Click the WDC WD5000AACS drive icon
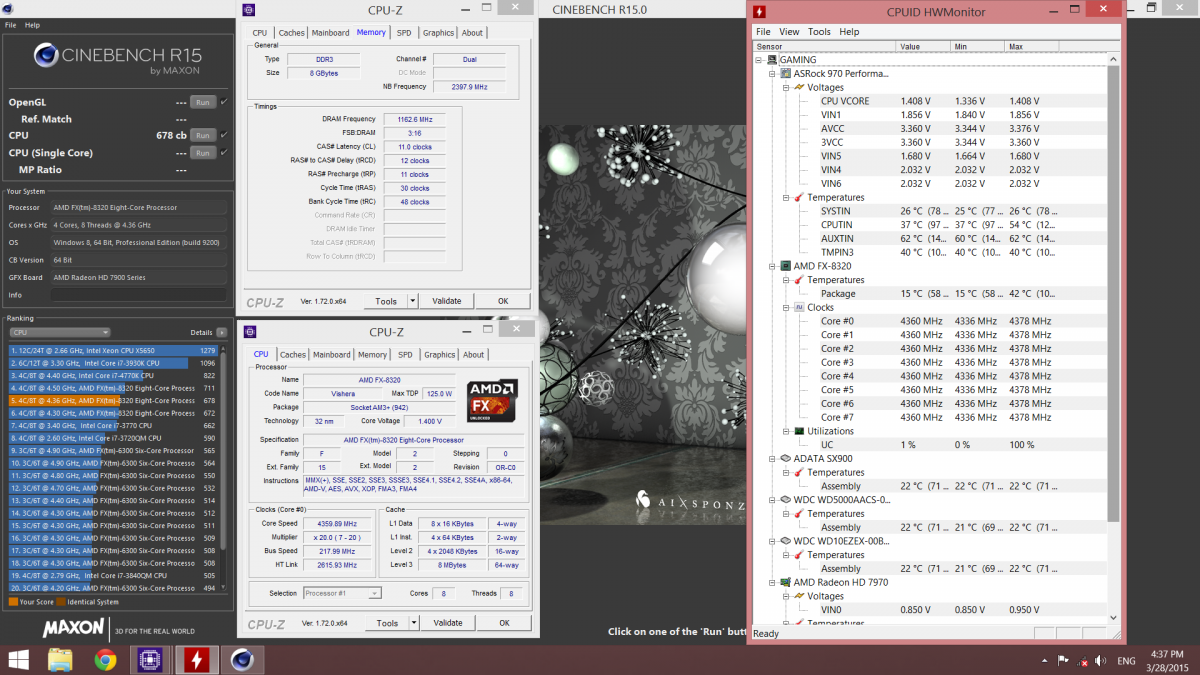The width and height of the screenshot is (1200, 675). pyautogui.click(x=786, y=500)
